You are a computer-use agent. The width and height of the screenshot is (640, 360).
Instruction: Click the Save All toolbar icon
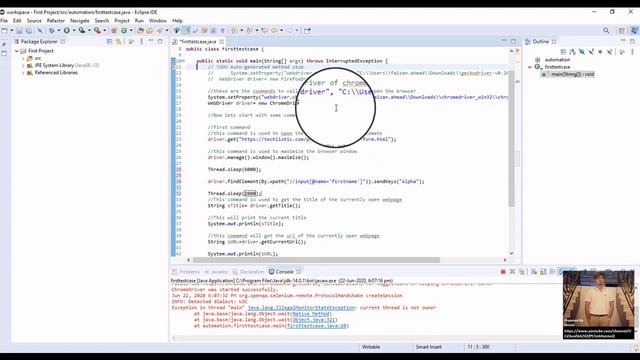coord(29,31)
